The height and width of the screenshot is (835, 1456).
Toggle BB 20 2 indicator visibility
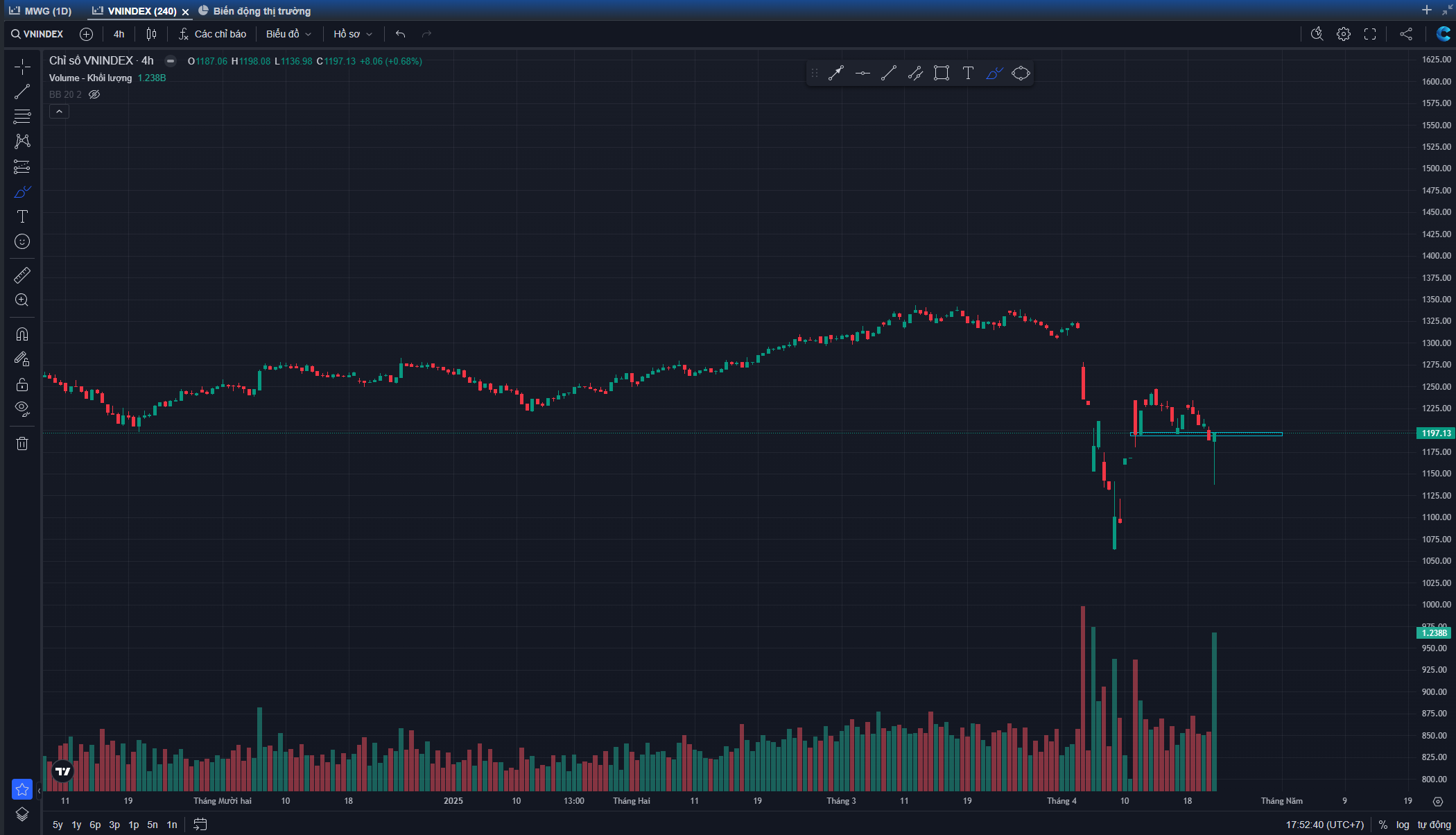pos(95,94)
